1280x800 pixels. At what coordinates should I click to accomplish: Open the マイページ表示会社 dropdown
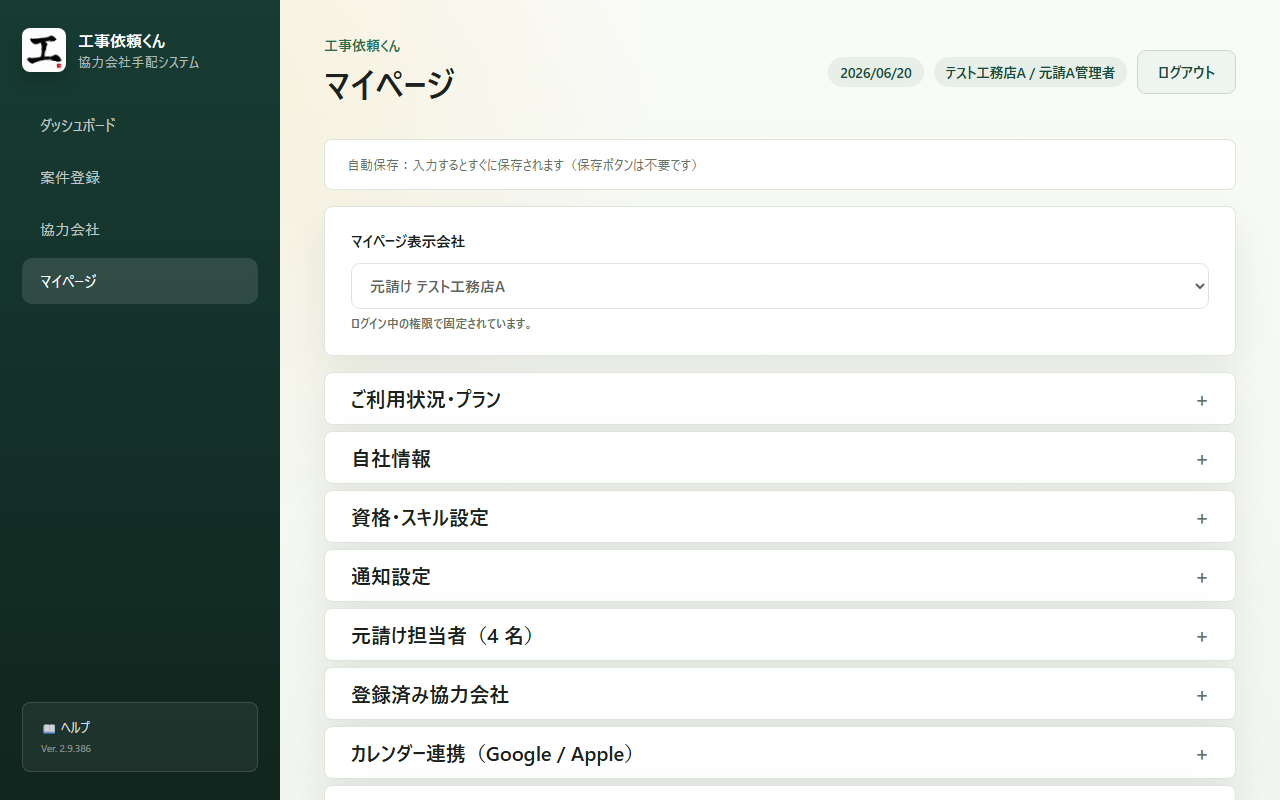(x=780, y=286)
